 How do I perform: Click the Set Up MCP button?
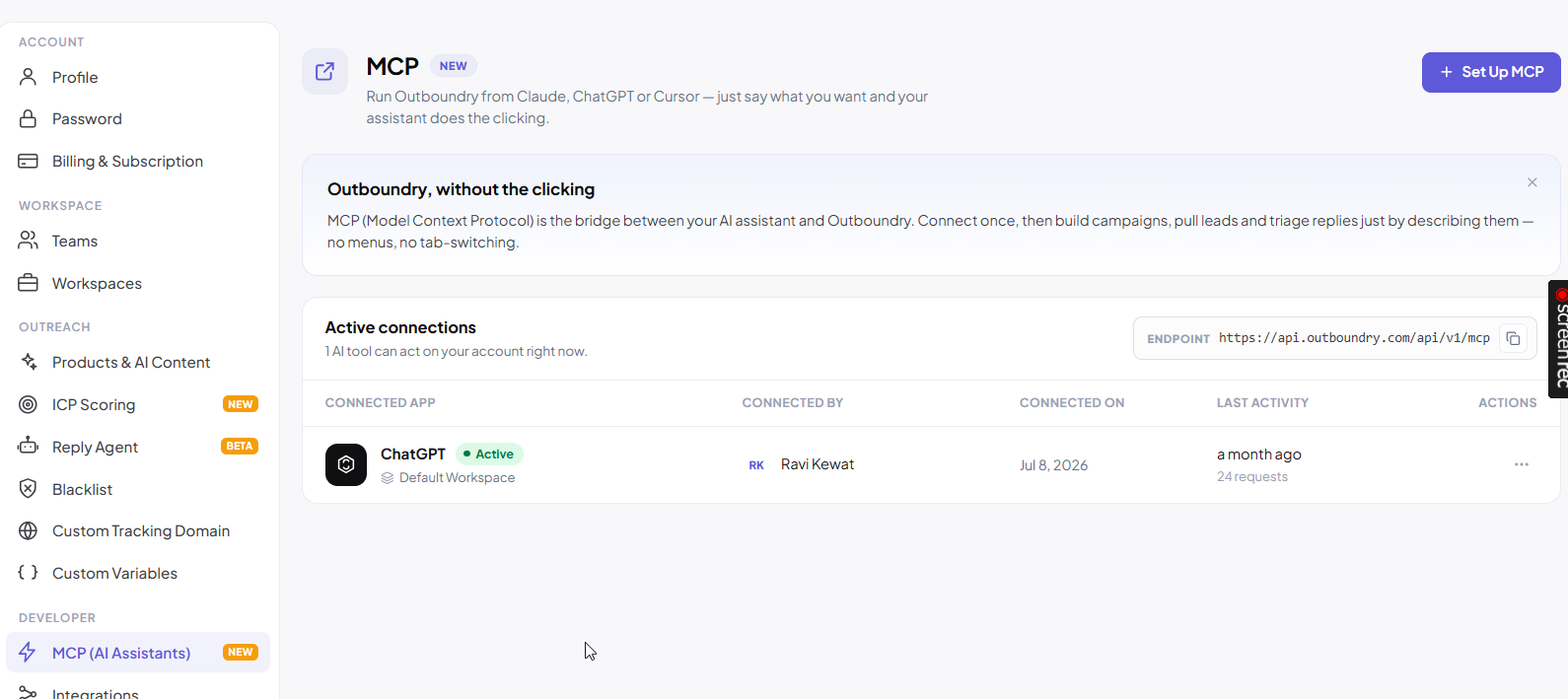(x=1491, y=72)
